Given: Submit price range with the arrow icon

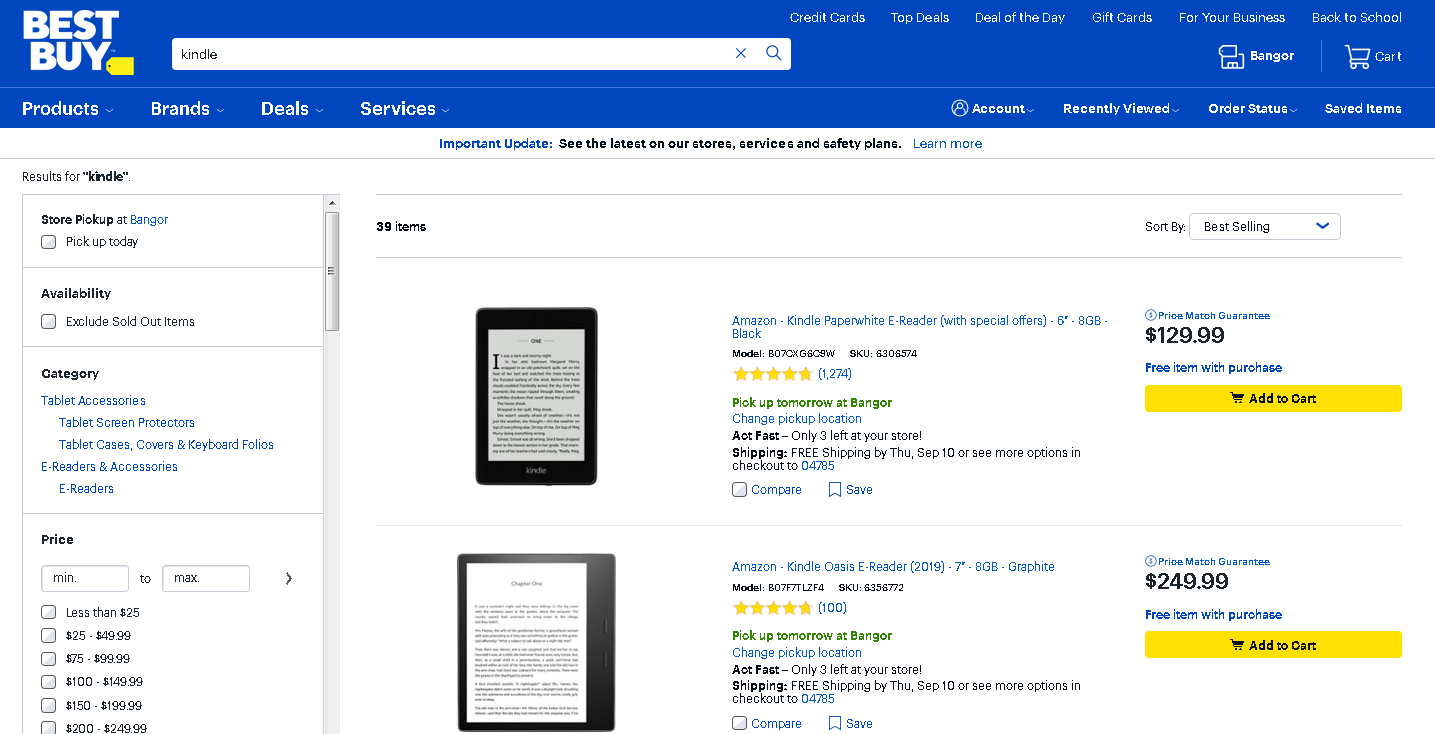Looking at the screenshot, I should (x=289, y=578).
